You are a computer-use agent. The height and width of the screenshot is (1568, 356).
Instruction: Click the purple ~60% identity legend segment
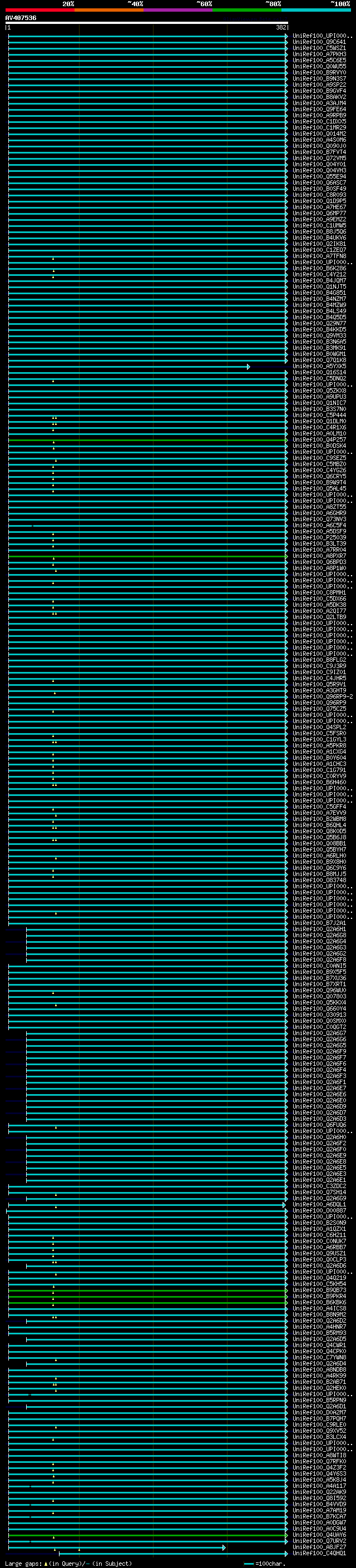179,10
